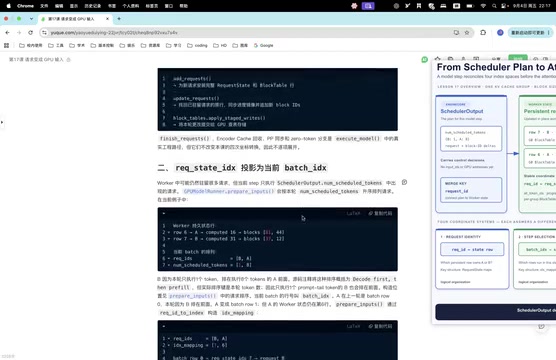Close the 第17课 browser tab

107,19
